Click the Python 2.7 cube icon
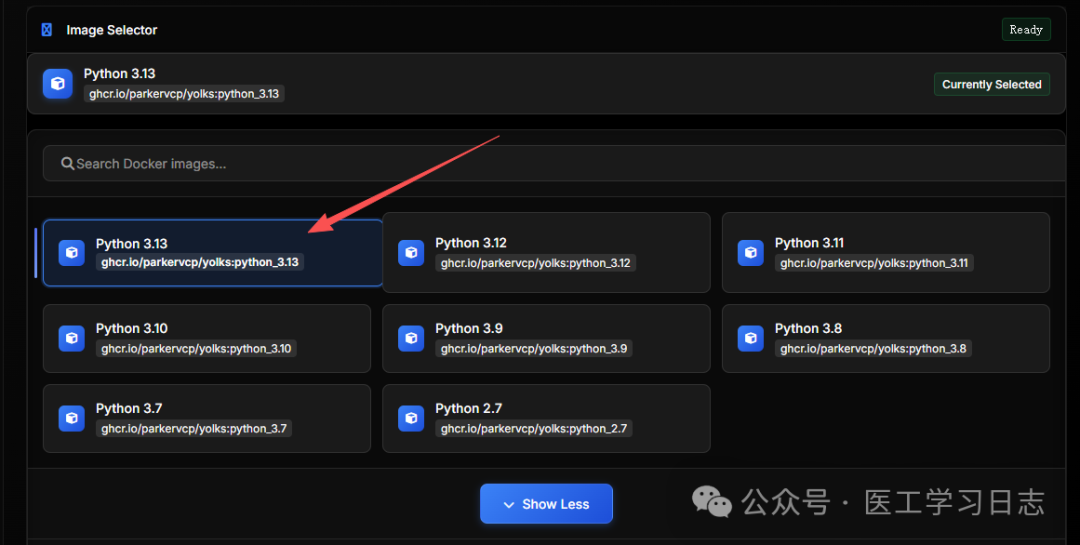The height and width of the screenshot is (545, 1080). click(x=411, y=418)
